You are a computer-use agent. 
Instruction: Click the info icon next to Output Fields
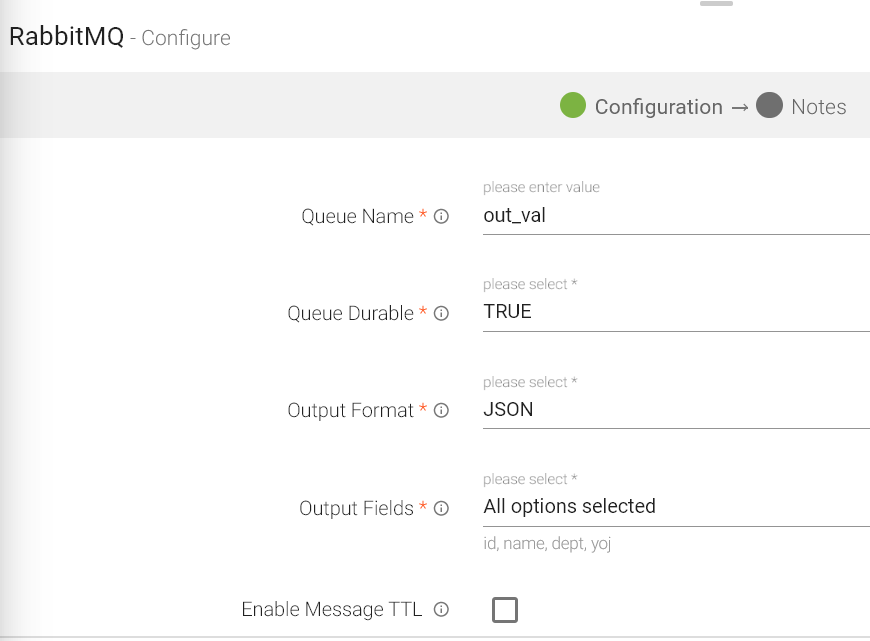point(441,508)
